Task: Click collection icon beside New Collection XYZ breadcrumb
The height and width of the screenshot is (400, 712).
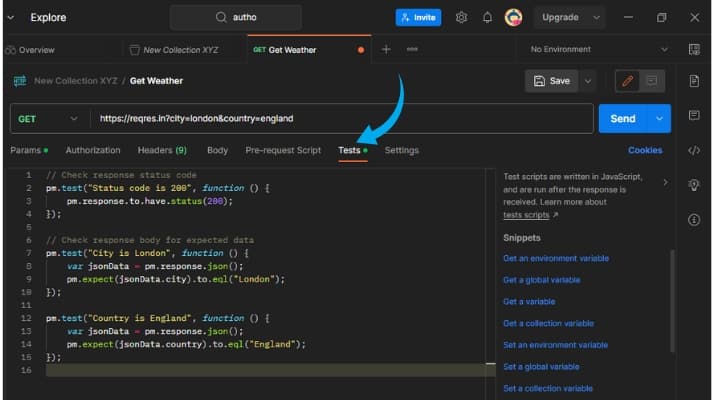Action: (x=20, y=81)
